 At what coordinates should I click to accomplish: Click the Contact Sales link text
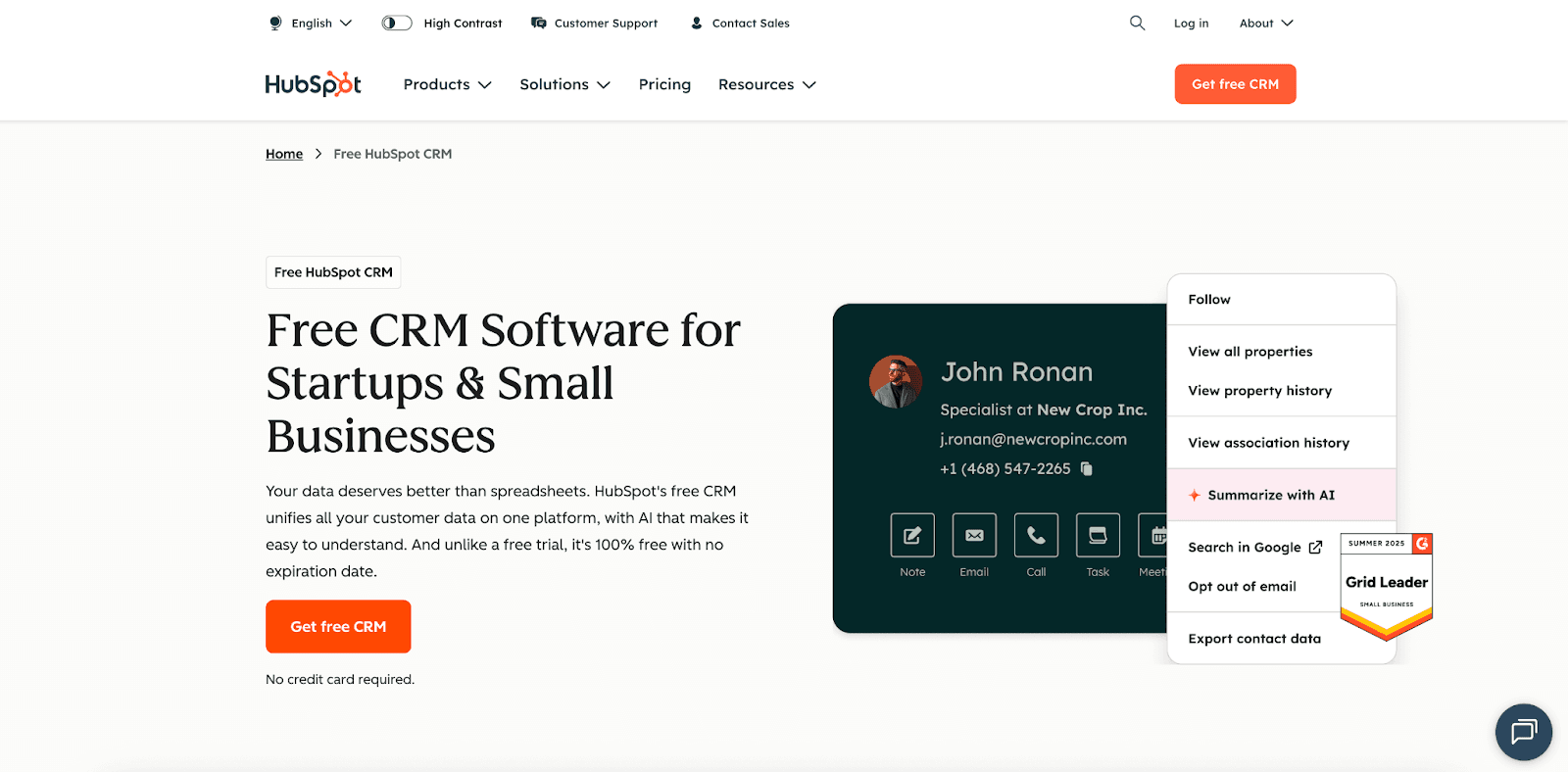(751, 23)
